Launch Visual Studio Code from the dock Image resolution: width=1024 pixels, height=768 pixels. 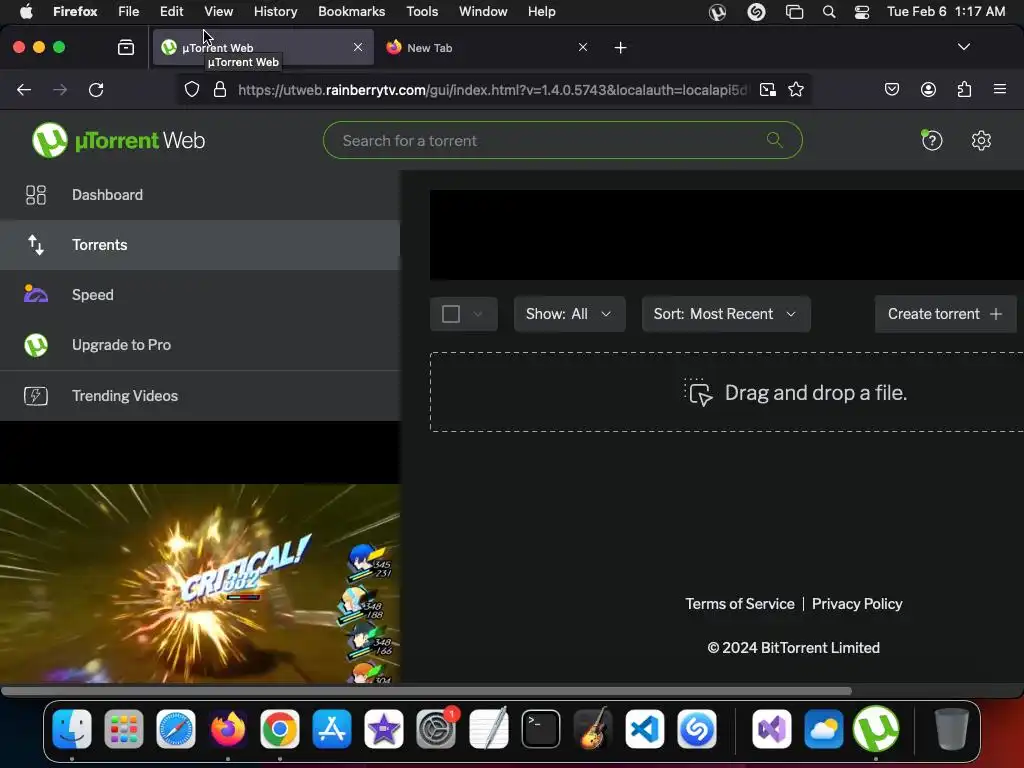click(645, 729)
